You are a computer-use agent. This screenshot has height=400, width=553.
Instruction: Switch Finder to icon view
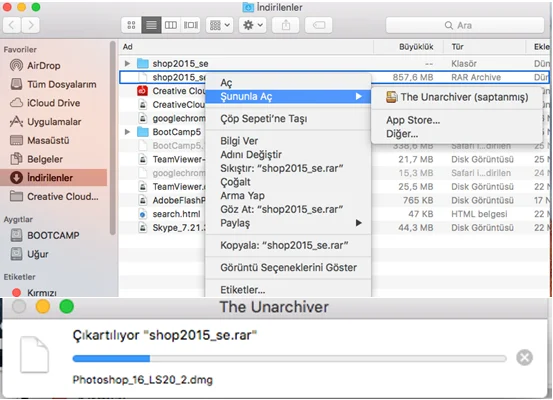[131, 25]
